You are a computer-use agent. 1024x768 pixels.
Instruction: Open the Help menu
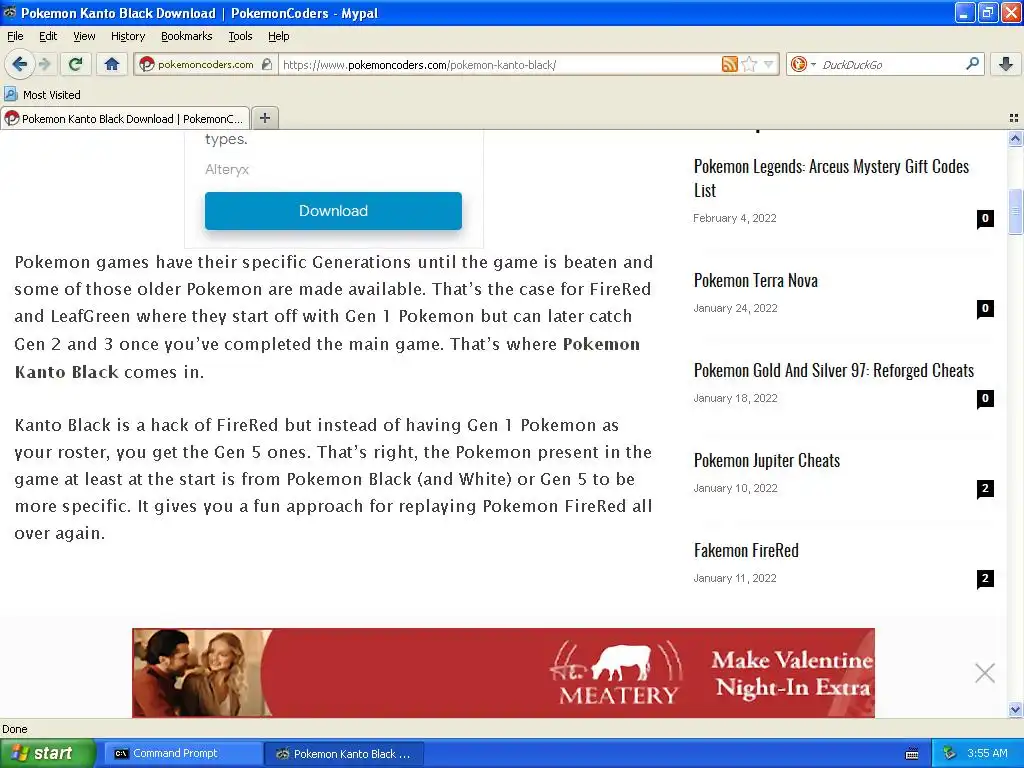pyautogui.click(x=278, y=36)
